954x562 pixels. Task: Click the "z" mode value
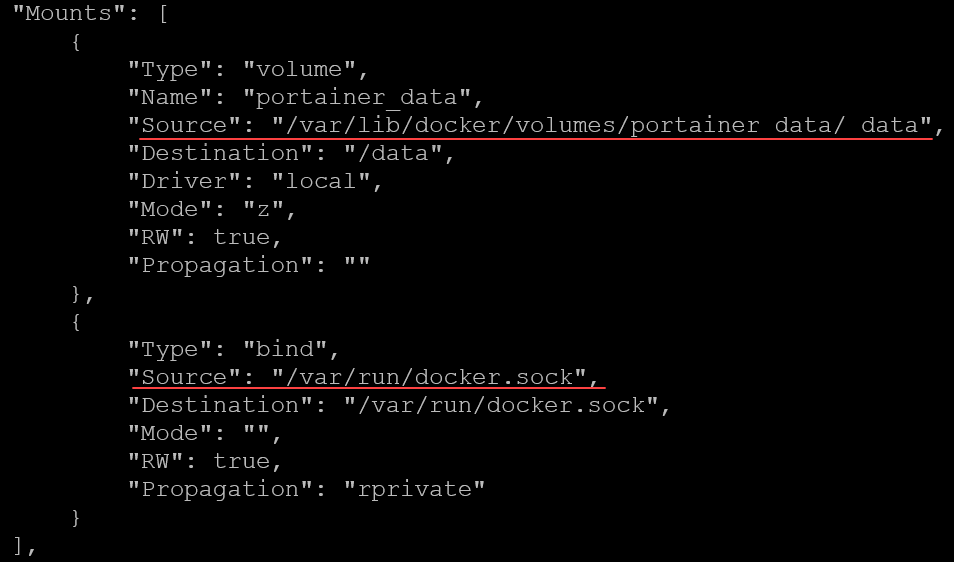pos(263,210)
